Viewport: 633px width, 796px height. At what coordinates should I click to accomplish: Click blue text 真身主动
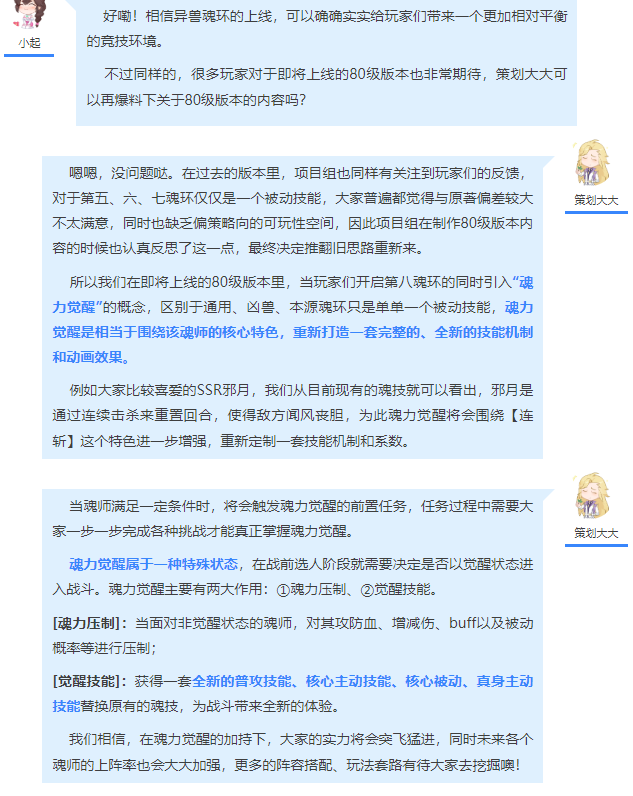(505, 681)
